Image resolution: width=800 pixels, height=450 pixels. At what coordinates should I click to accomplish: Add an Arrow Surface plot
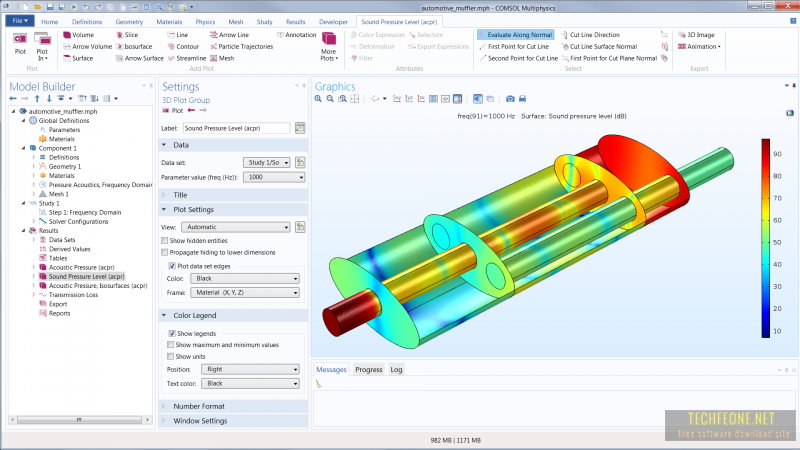140,58
